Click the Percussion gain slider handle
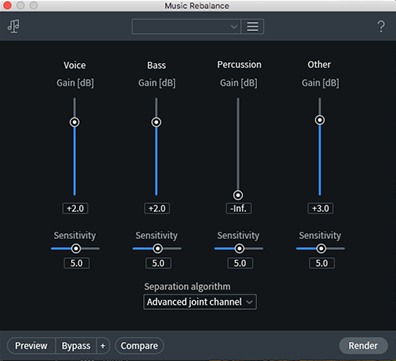 click(238, 195)
